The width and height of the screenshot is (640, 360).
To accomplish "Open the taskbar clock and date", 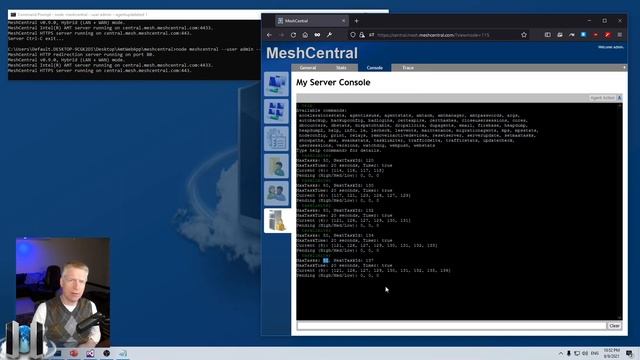I will pos(611,353).
